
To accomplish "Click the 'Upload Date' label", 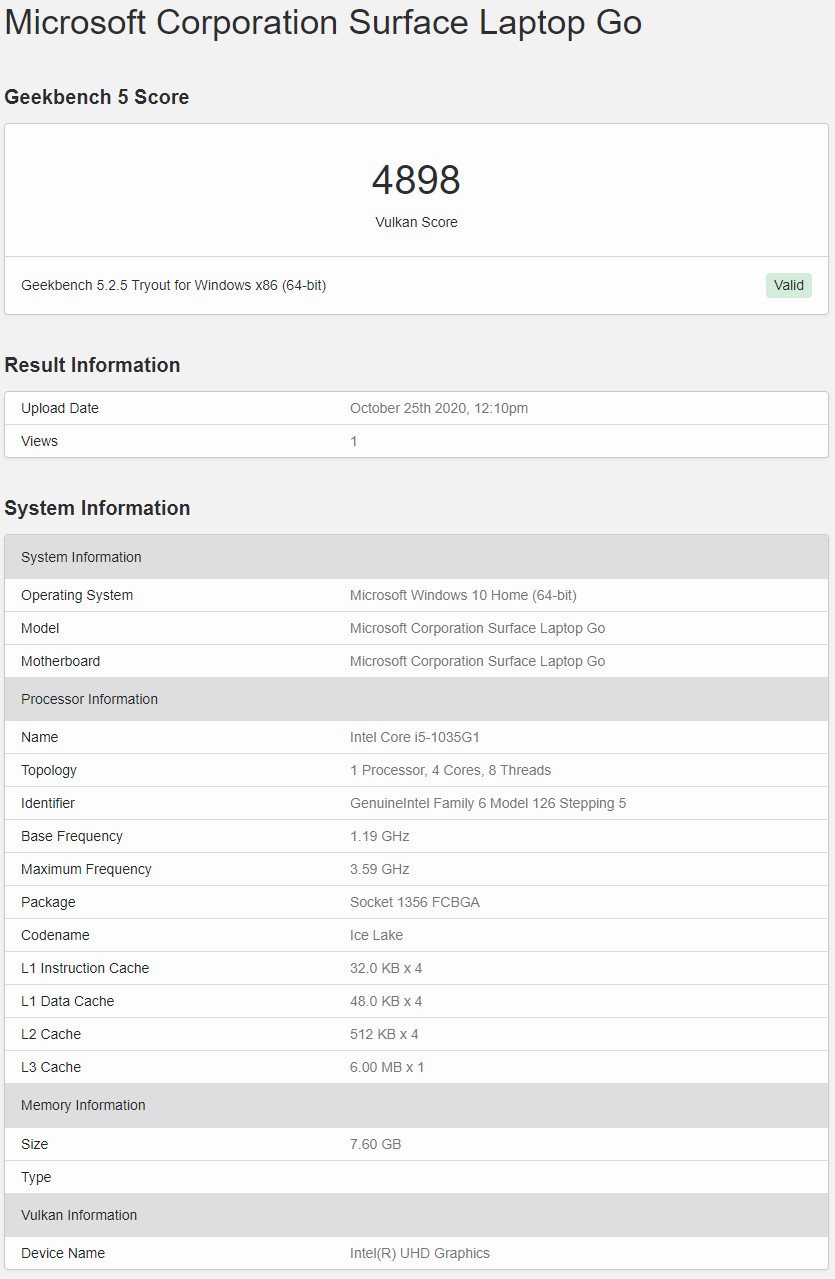I will pyautogui.click(x=60, y=408).
